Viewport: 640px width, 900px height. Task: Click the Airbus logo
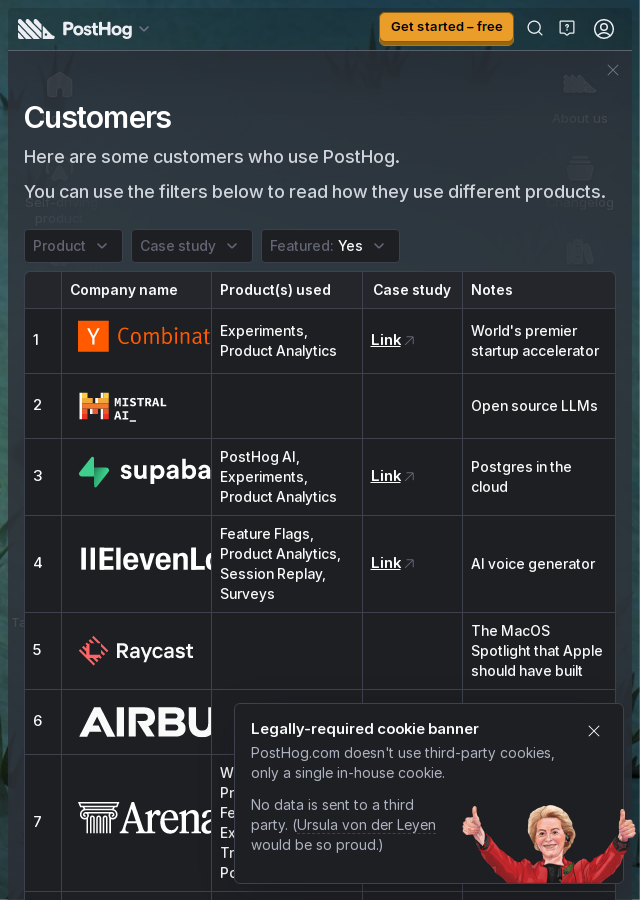click(x=145, y=722)
